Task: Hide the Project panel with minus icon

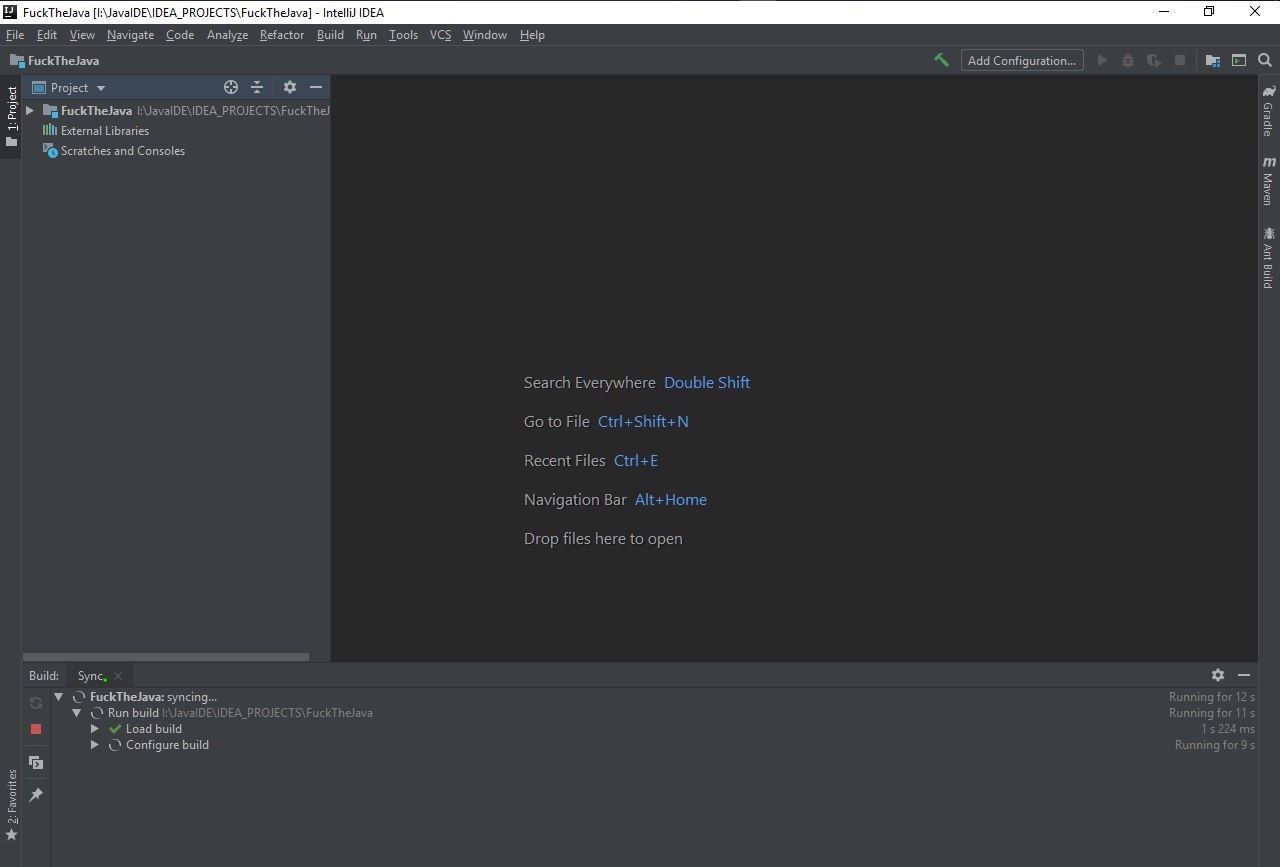Action: 316,87
